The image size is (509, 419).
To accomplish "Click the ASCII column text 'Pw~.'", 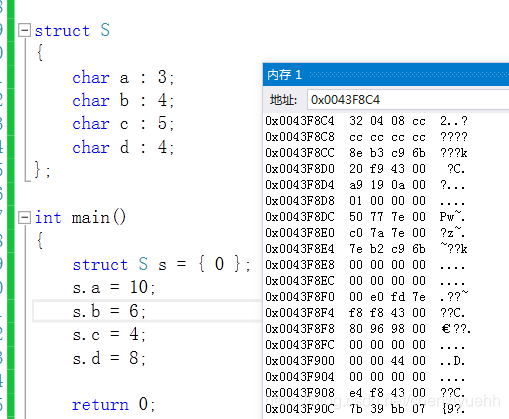I will (x=452, y=217).
